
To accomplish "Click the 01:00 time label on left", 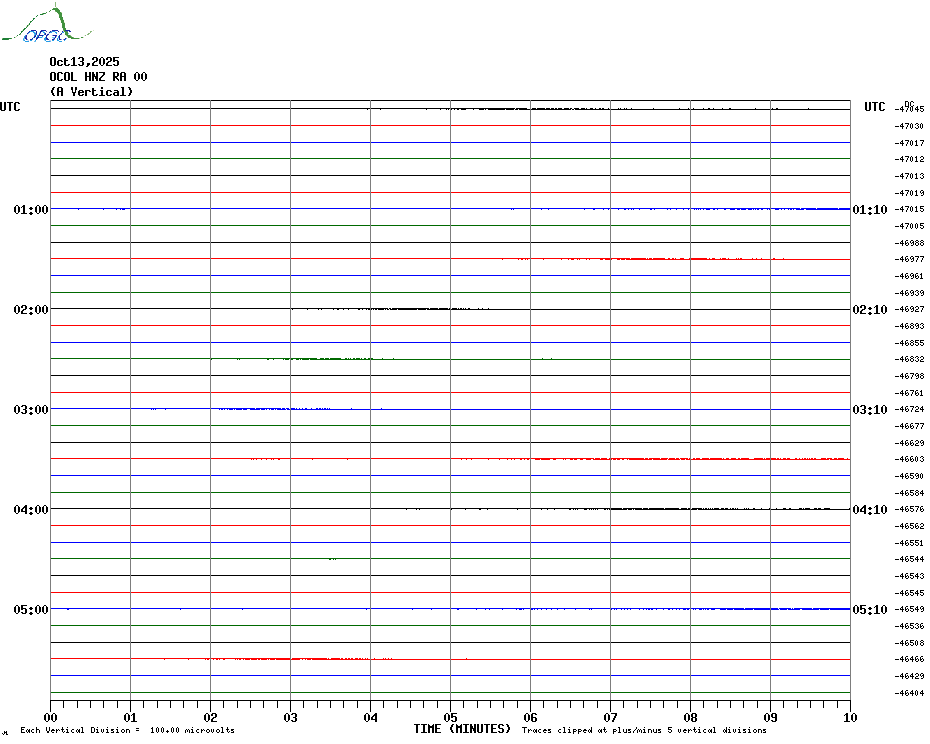I will tap(31, 210).
